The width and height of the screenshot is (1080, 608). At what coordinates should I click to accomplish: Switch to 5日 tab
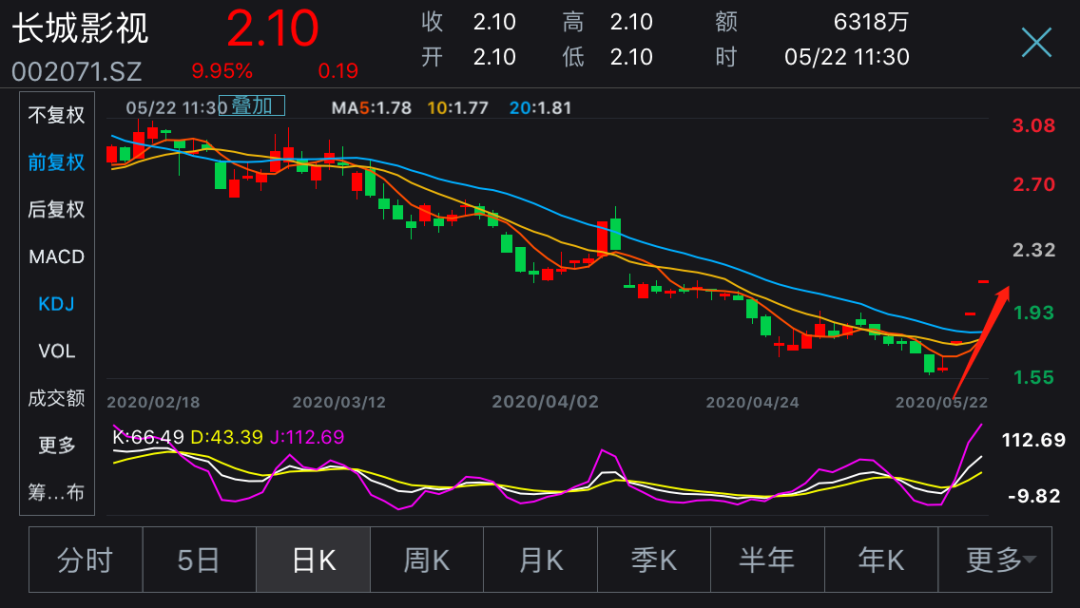[x=199, y=560]
